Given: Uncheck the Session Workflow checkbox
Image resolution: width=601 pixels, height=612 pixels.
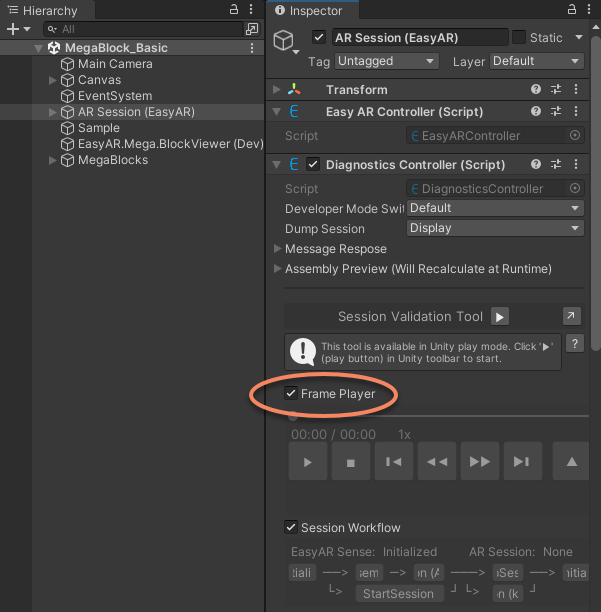Looking at the screenshot, I should click(291, 527).
